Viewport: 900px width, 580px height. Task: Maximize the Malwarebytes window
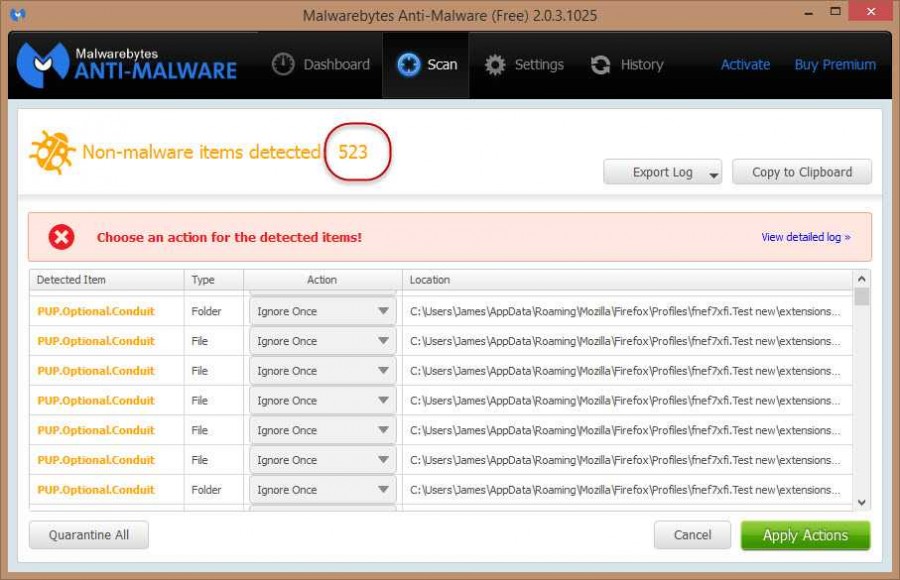point(836,11)
